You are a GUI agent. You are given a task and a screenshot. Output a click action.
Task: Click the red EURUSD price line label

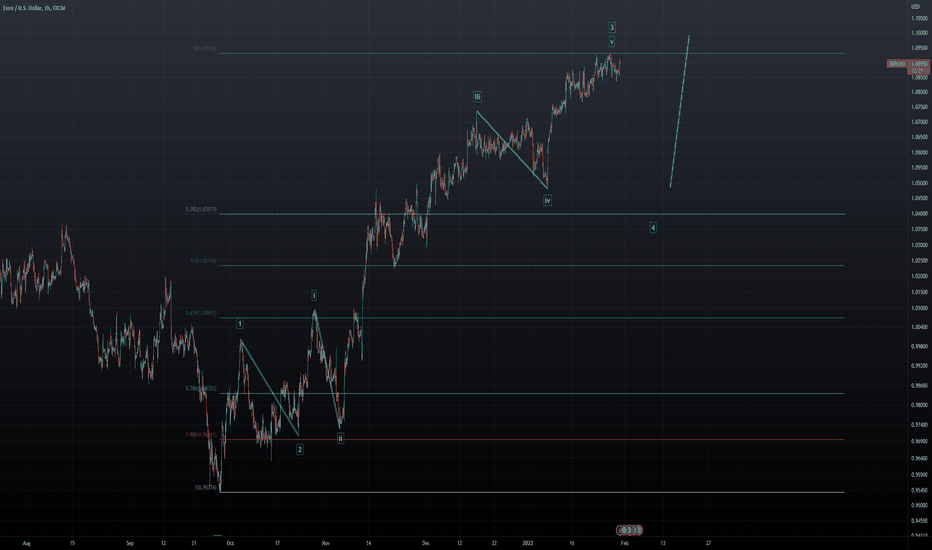(x=897, y=64)
